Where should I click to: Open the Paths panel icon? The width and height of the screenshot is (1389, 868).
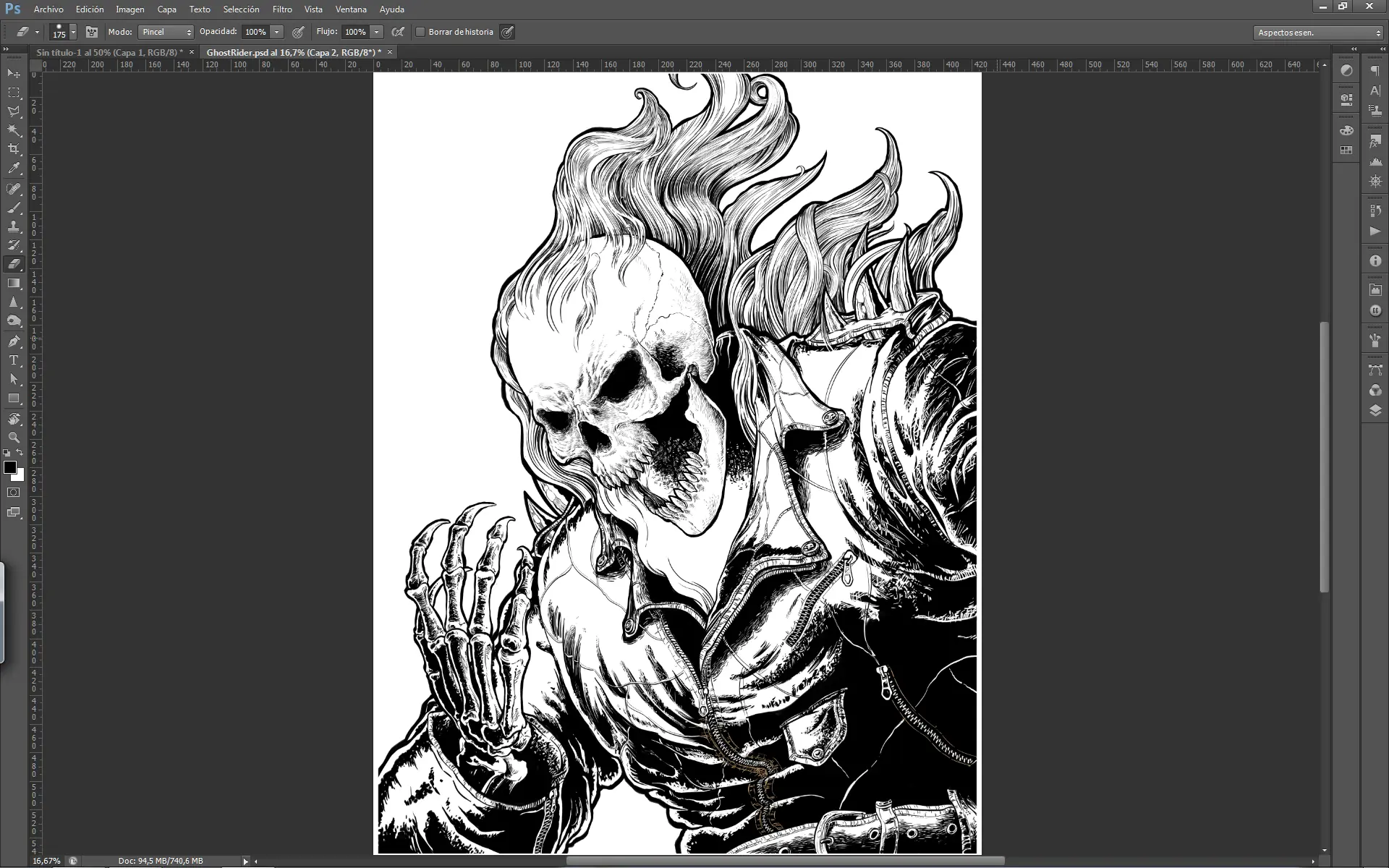1375,370
